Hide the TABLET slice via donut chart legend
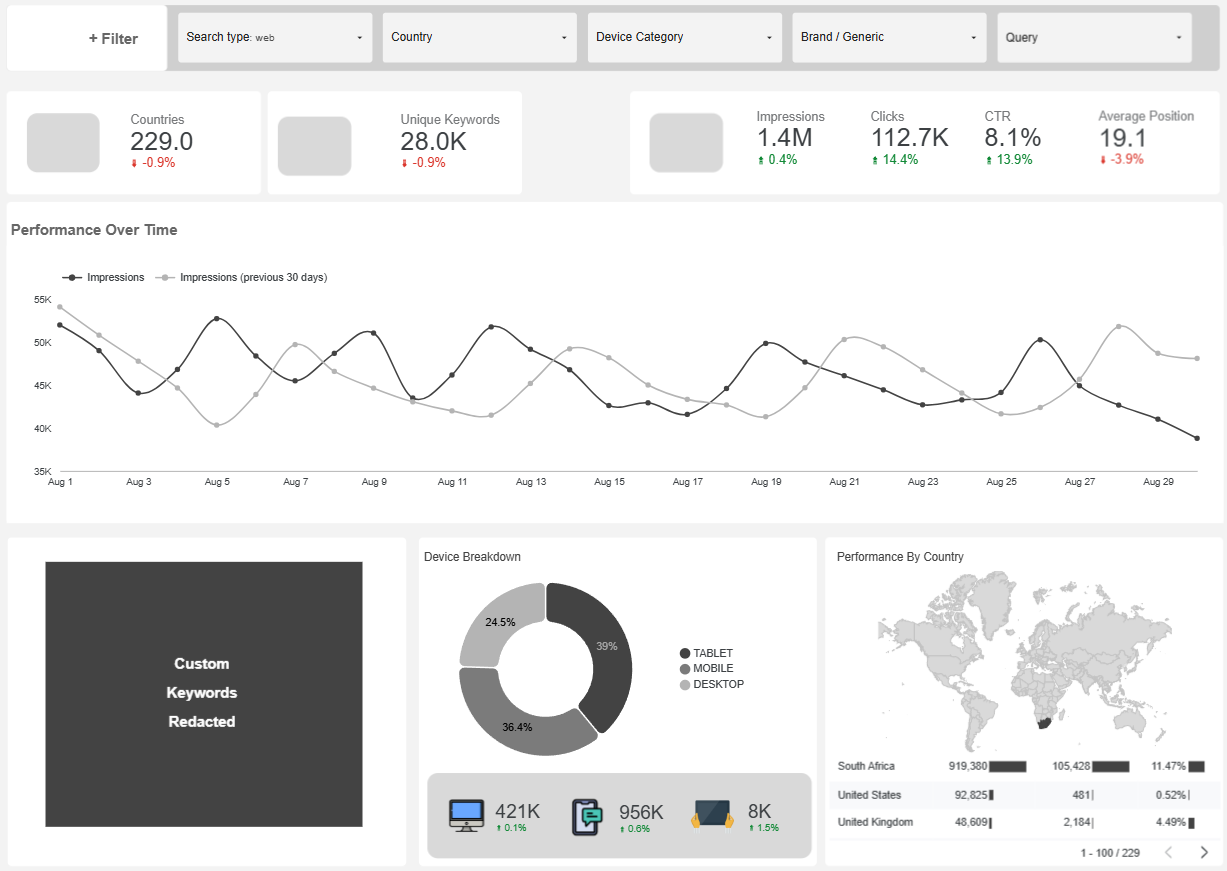 tap(709, 653)
